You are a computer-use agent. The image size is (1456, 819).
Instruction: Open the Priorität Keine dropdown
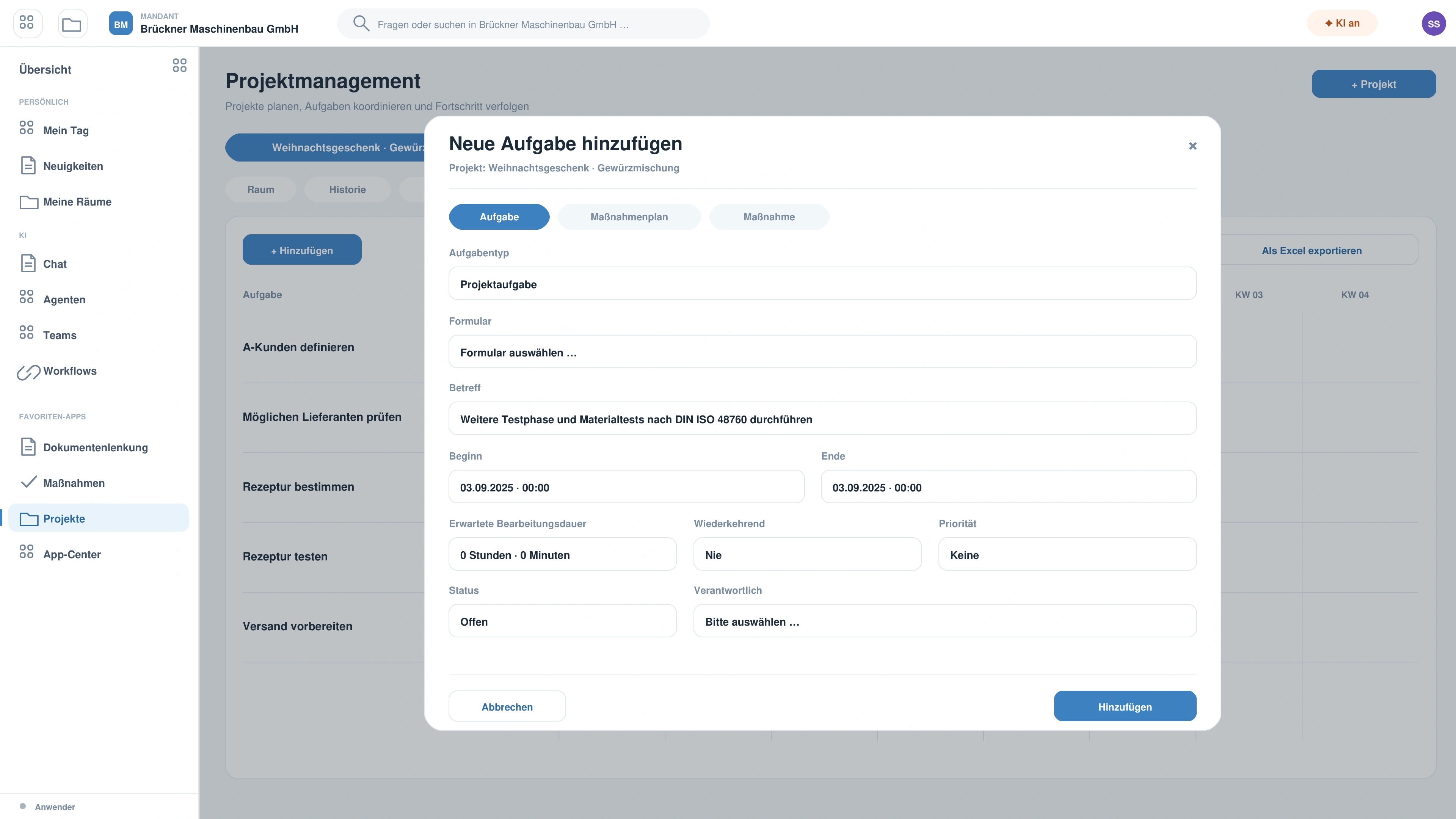click(x=1067, y=554)
